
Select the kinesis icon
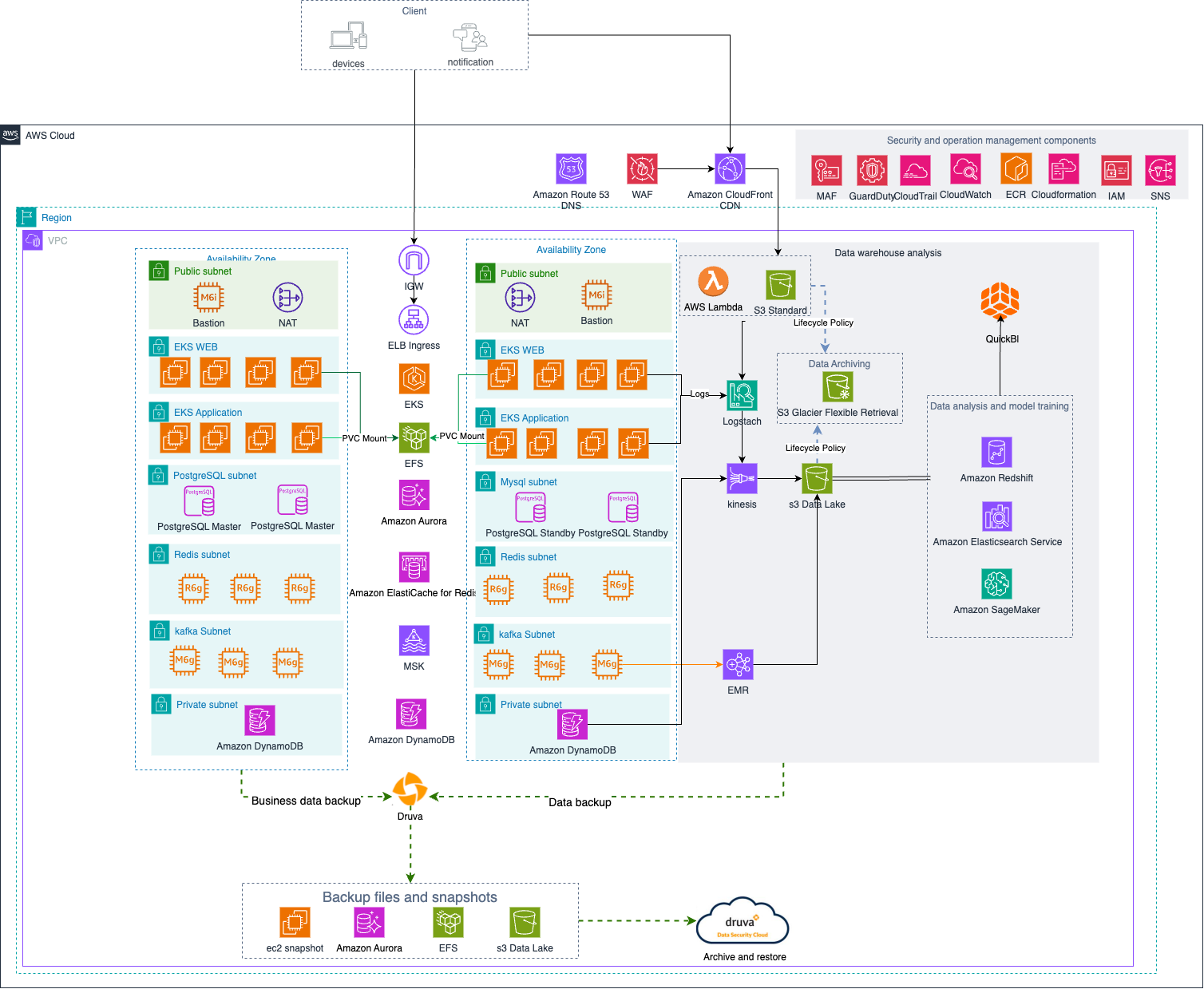[x=742, y=478]
